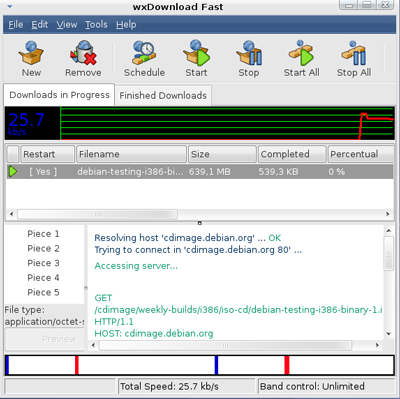400x399 pixels.
Task: Click the Remove download icon
Action: (x=83, y=53)
